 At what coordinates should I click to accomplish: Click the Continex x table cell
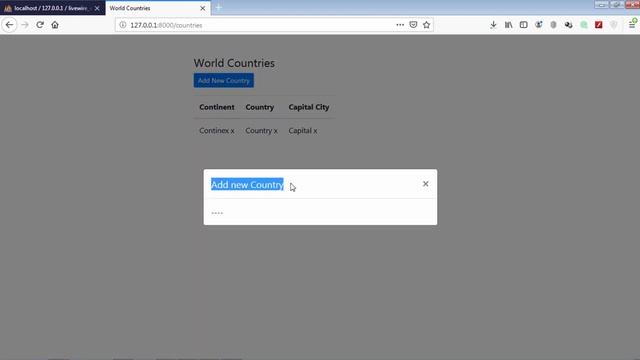pyautogui.click(x=217, y=131)
